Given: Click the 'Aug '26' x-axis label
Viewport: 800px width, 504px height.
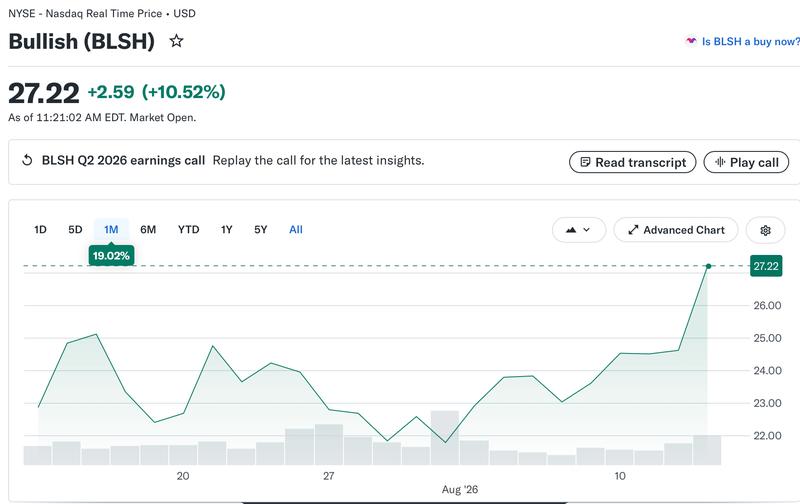Looking at the screenshot, I should 460,490.
